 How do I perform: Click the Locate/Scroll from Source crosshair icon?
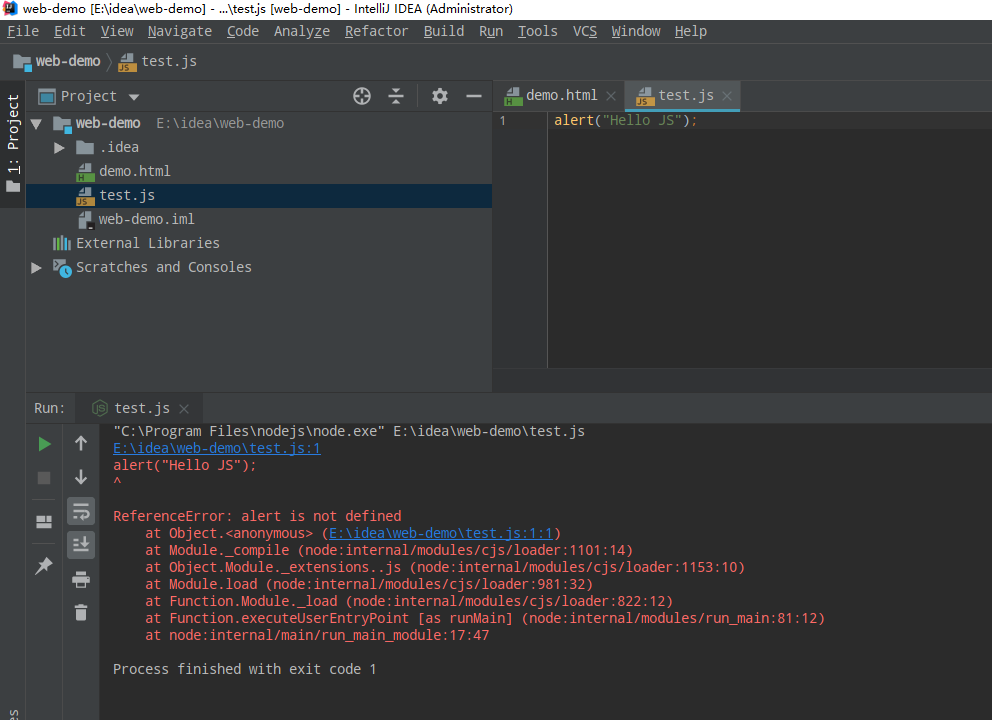pyautogui.click(x=362, y=96)
